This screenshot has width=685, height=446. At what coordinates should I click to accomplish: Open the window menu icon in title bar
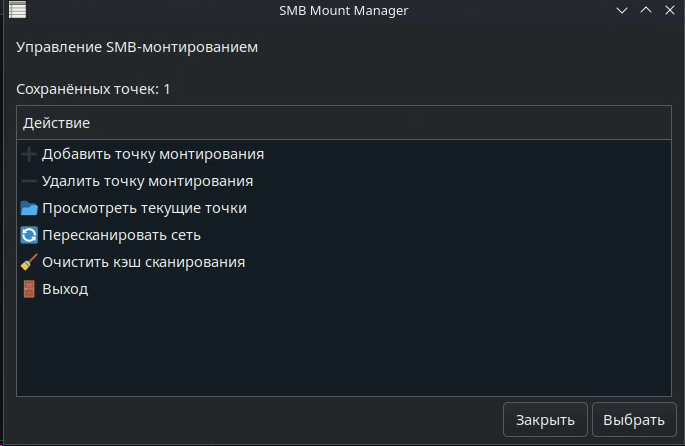click(x=17, y=10)
